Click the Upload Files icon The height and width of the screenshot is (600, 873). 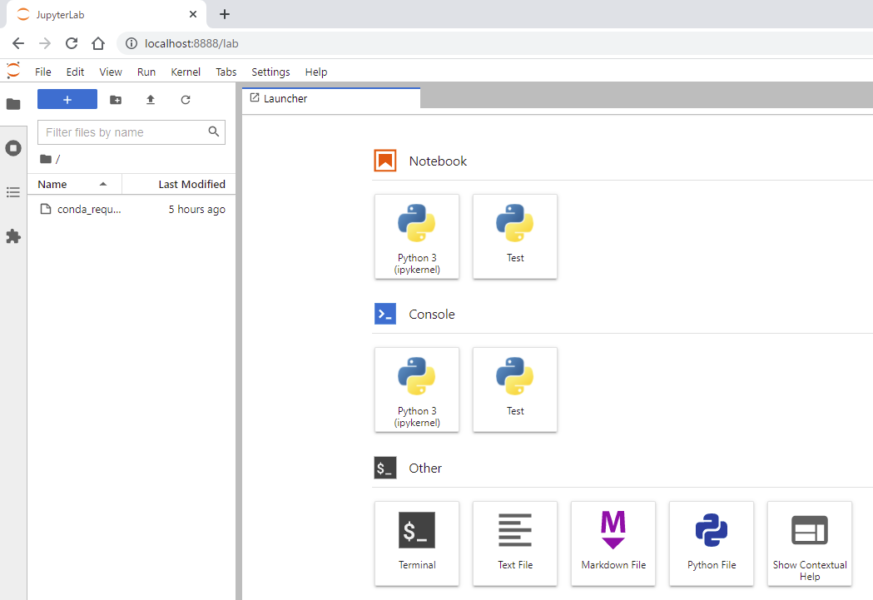click(x=150, y=100)
